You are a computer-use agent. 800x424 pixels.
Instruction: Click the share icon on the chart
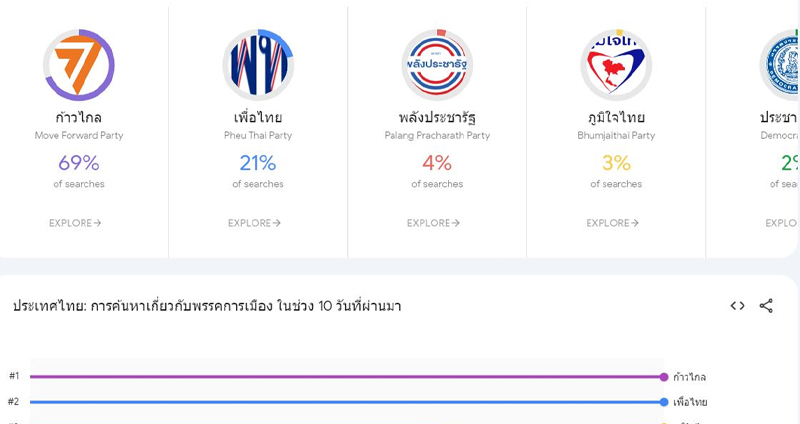click(x=766, y=306)
